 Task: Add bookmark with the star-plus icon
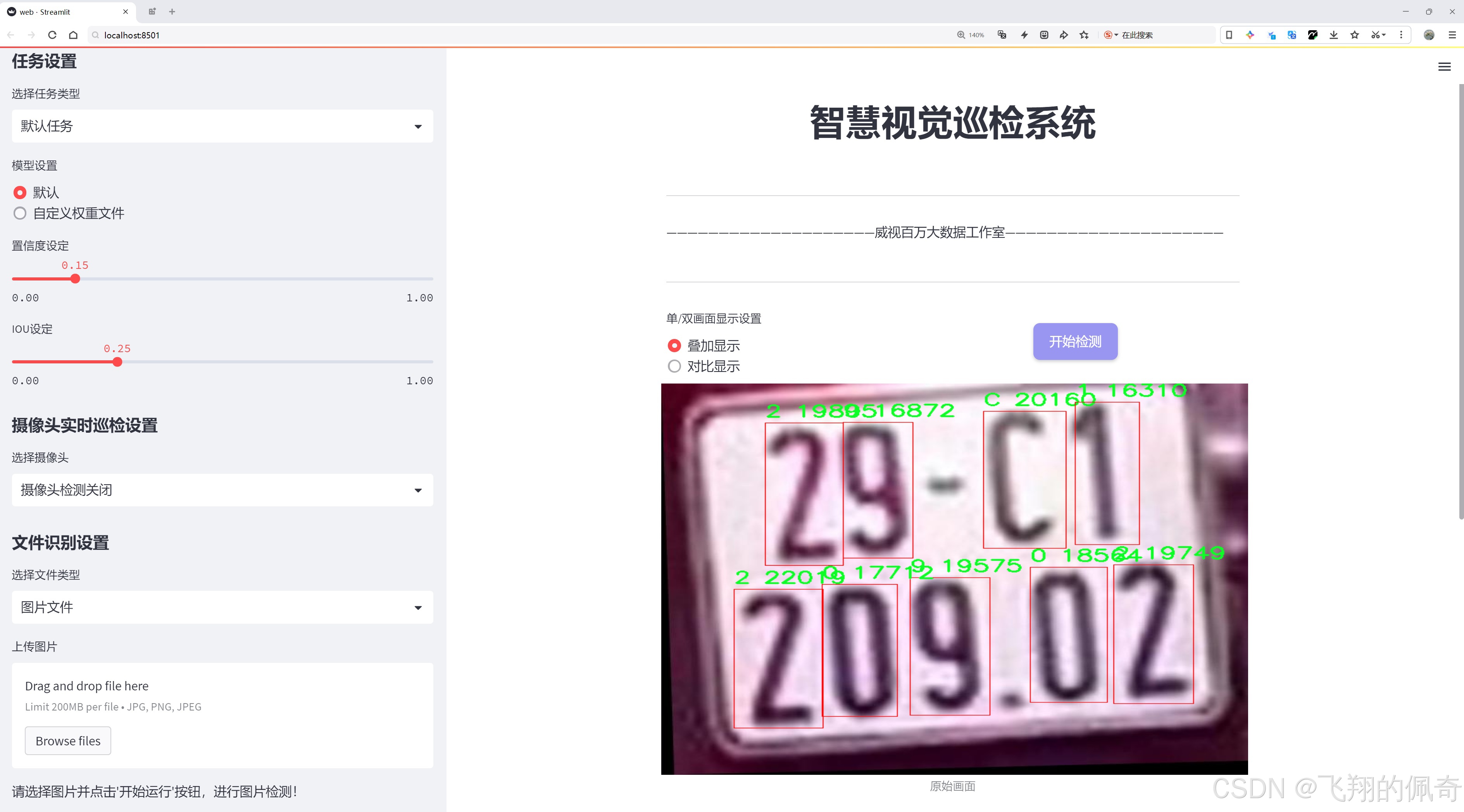(x=1085, y=35)
